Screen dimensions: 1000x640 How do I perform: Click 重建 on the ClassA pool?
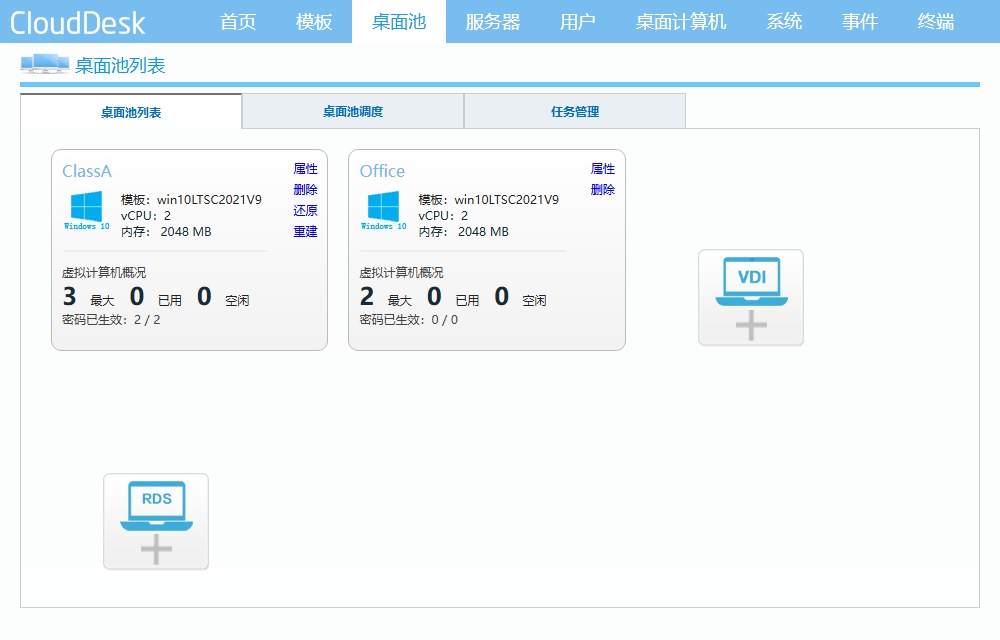click(305, 231)
